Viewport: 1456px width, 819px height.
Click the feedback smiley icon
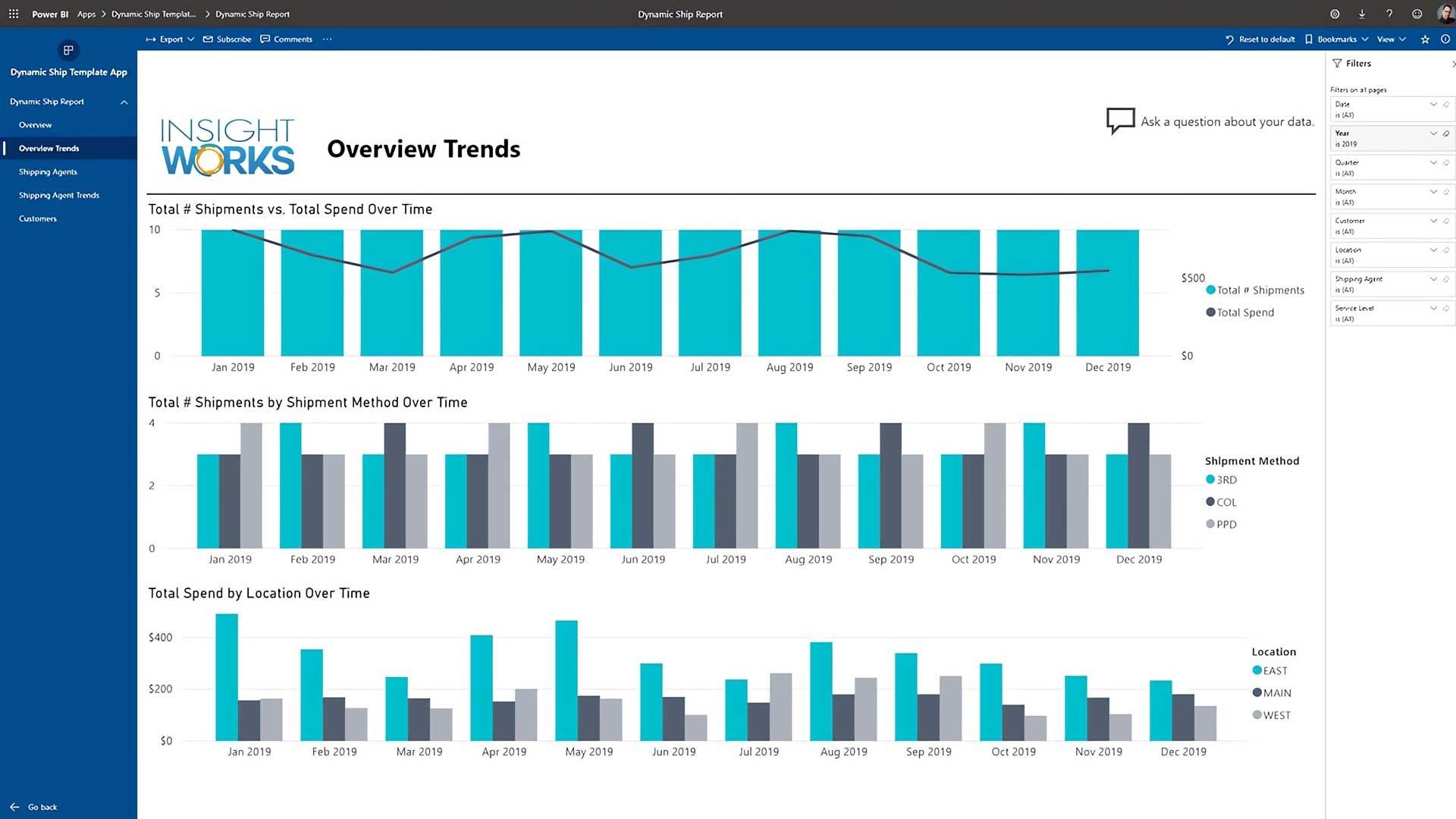point(1417,14)
